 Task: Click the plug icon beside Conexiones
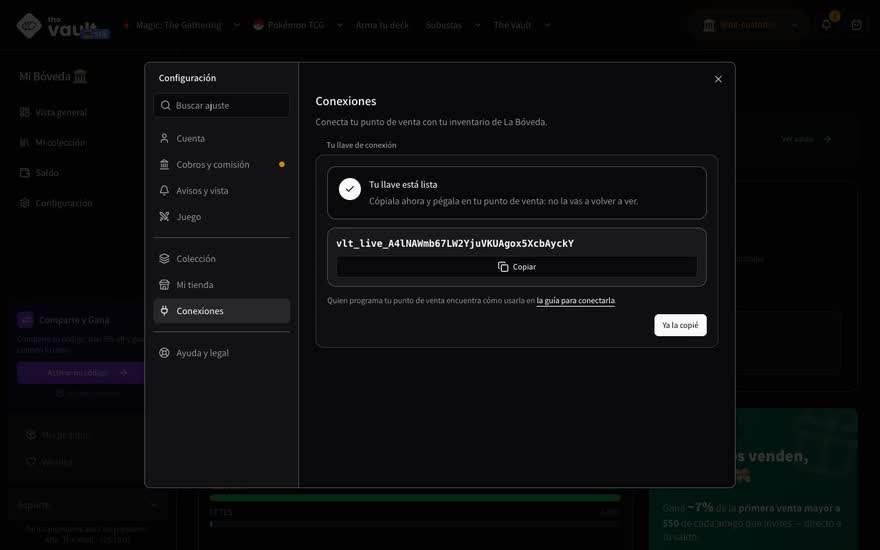[164, 310]
